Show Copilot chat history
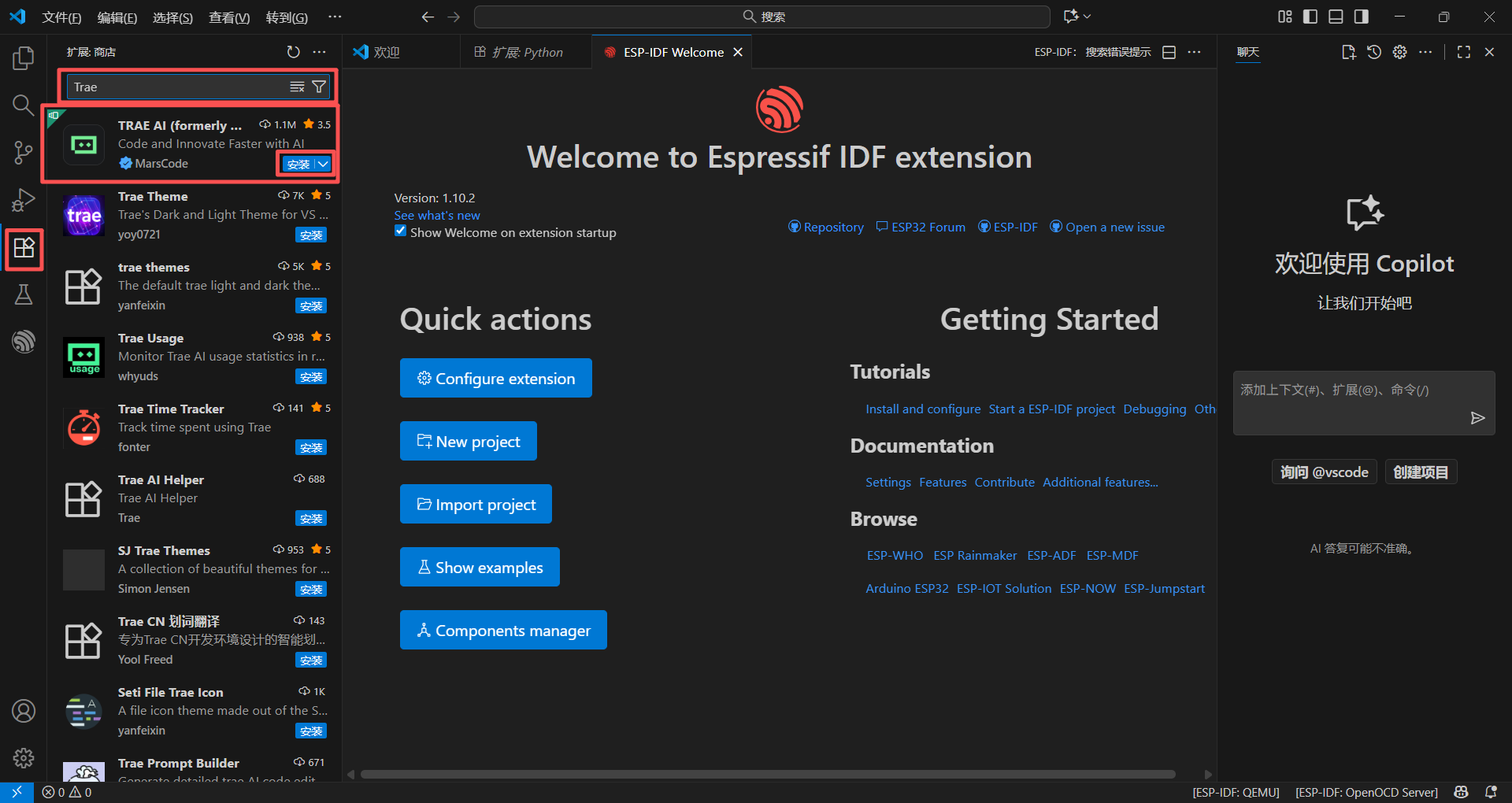Image resolution: width=1512 pixels, height=803 pixels. pos(1374,52)
